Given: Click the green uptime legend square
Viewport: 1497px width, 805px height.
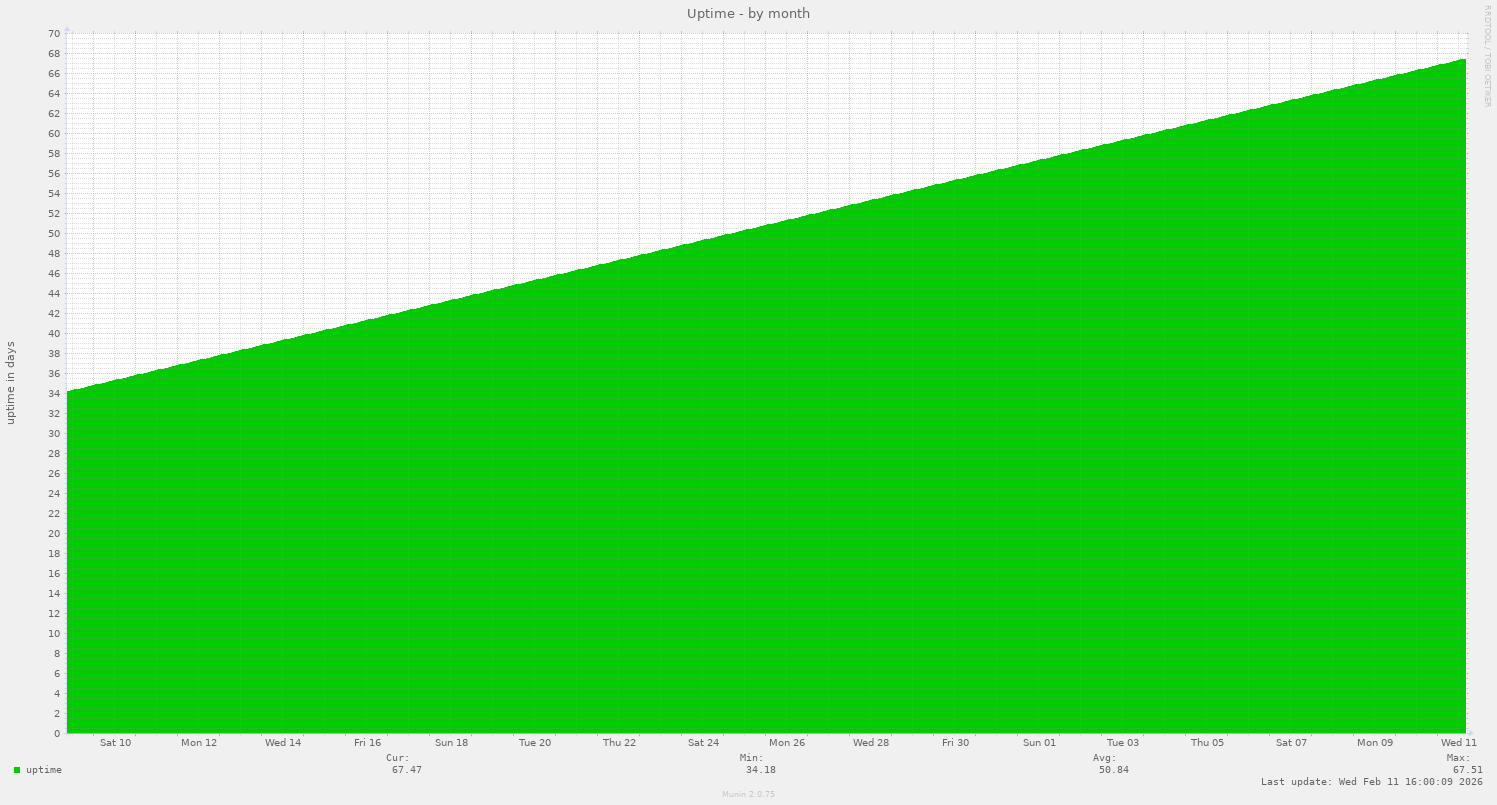Looking at the screenshot, I should [16, 770].
